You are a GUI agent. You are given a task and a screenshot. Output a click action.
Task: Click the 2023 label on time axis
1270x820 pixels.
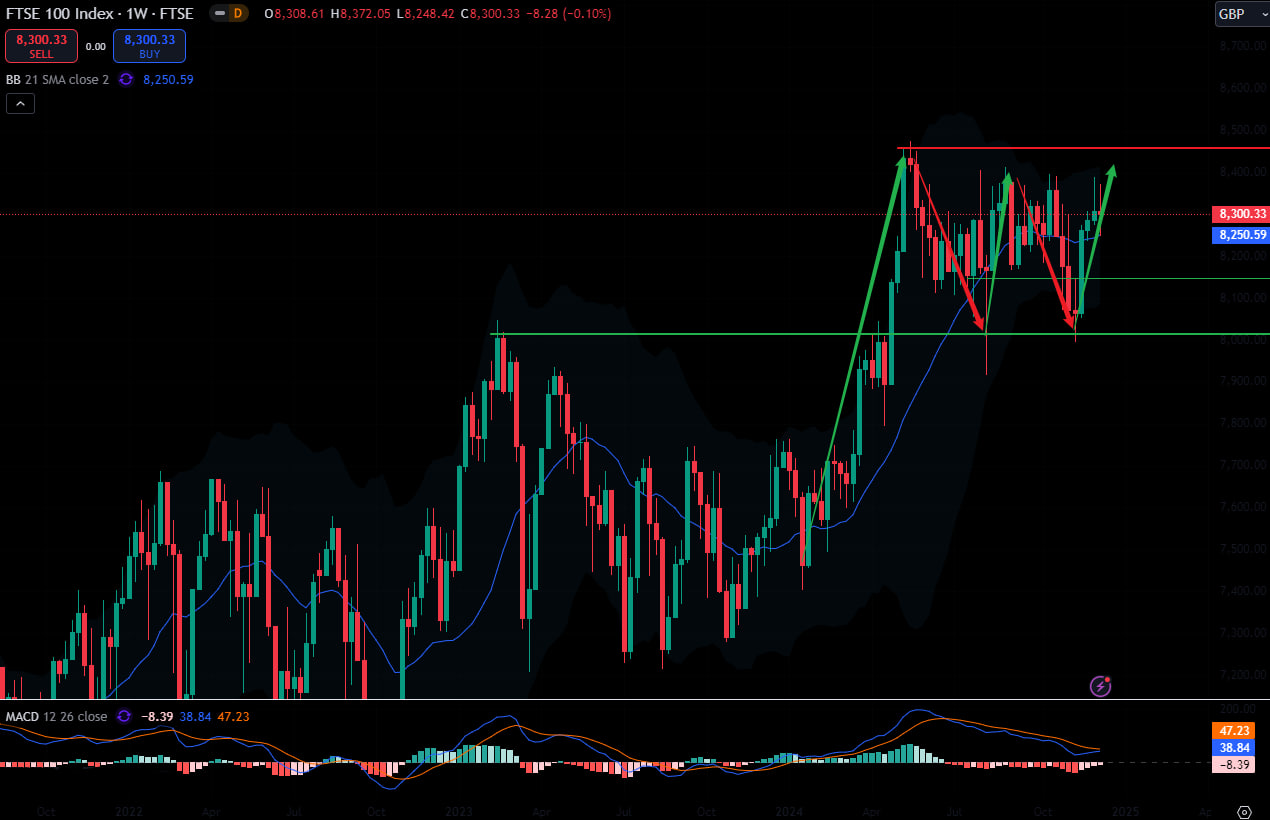click(x=459, y=811)
